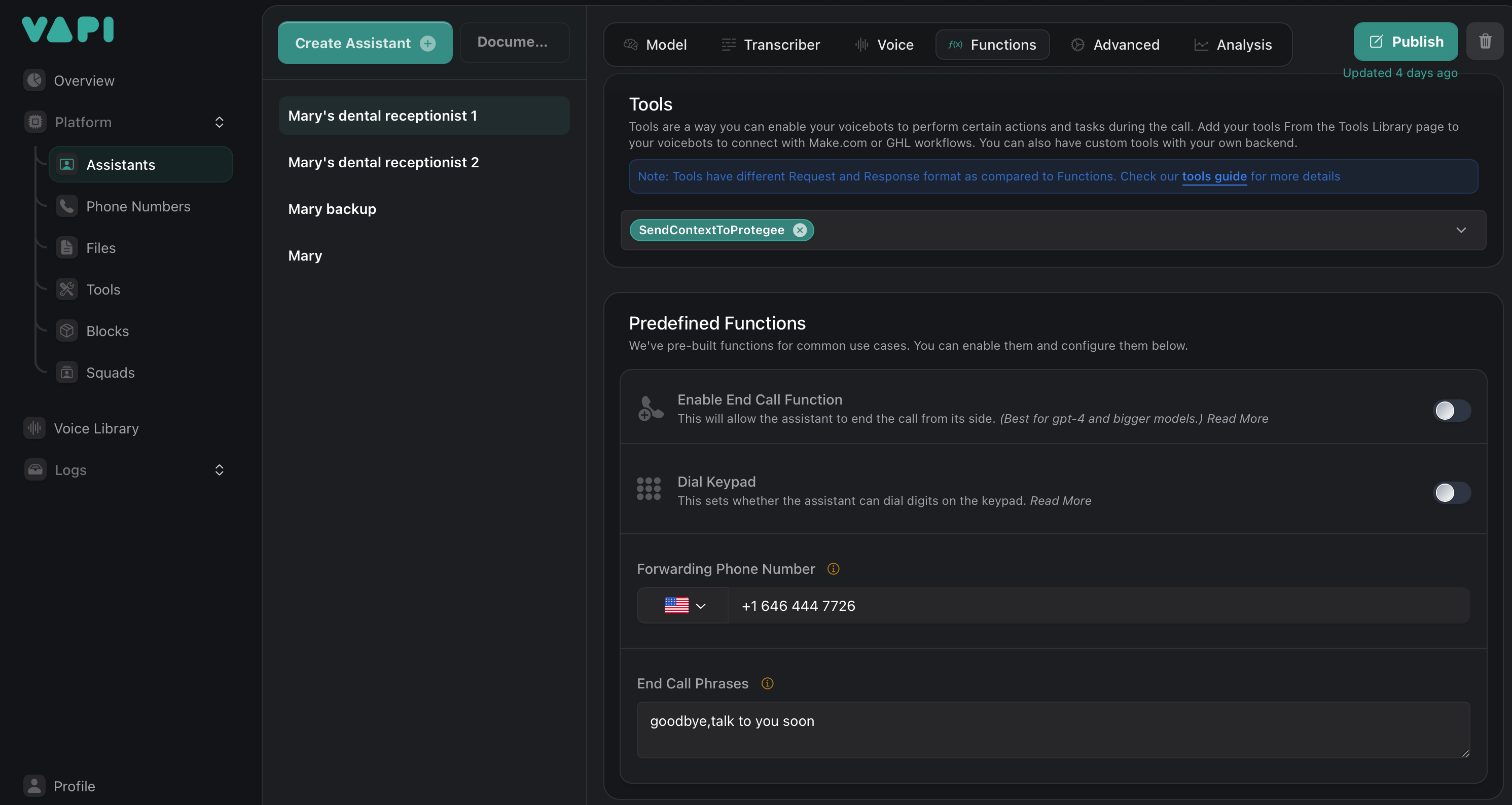Open Voice Library from the sidebar
Image resolution: width=1512 pixels, height=805 pixels.
click(x=96, y=428)
